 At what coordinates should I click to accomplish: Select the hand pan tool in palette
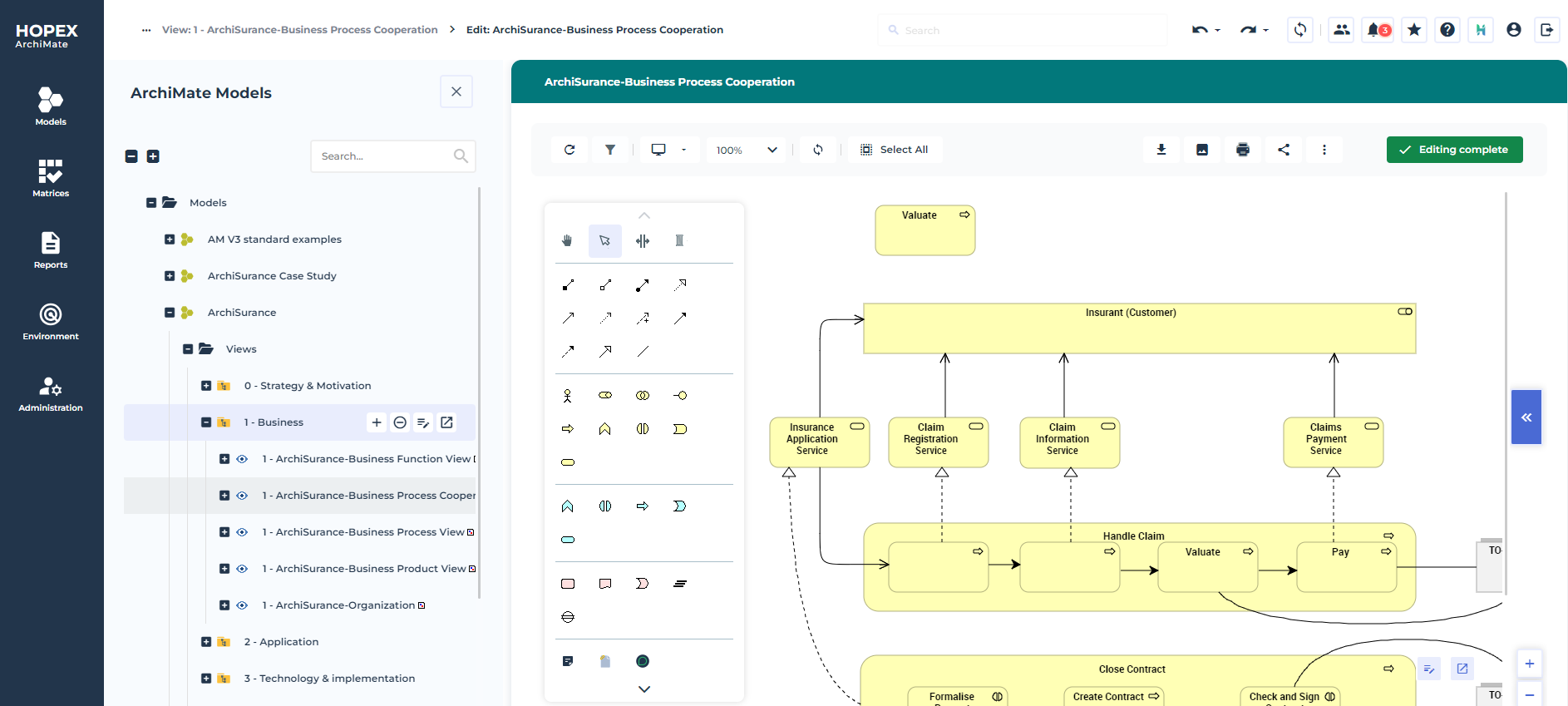(567, 241)
